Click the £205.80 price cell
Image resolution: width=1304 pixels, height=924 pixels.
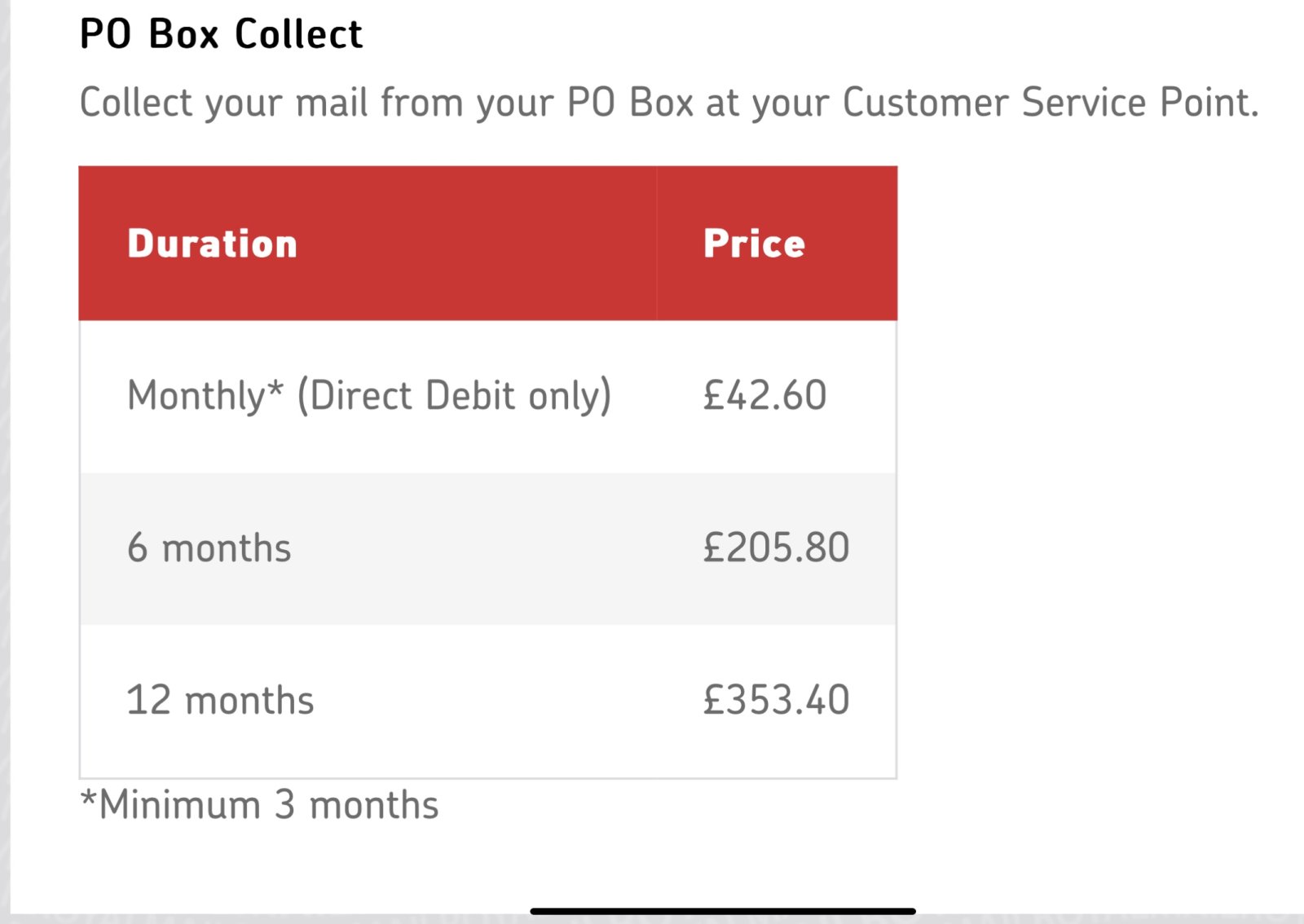776,548
